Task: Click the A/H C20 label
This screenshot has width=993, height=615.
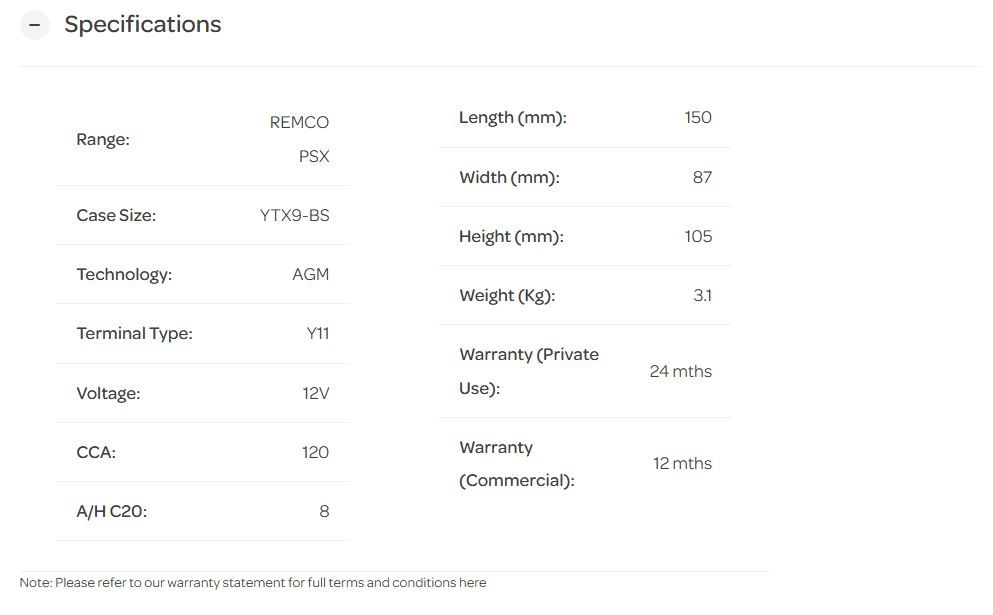Action: 111,511
